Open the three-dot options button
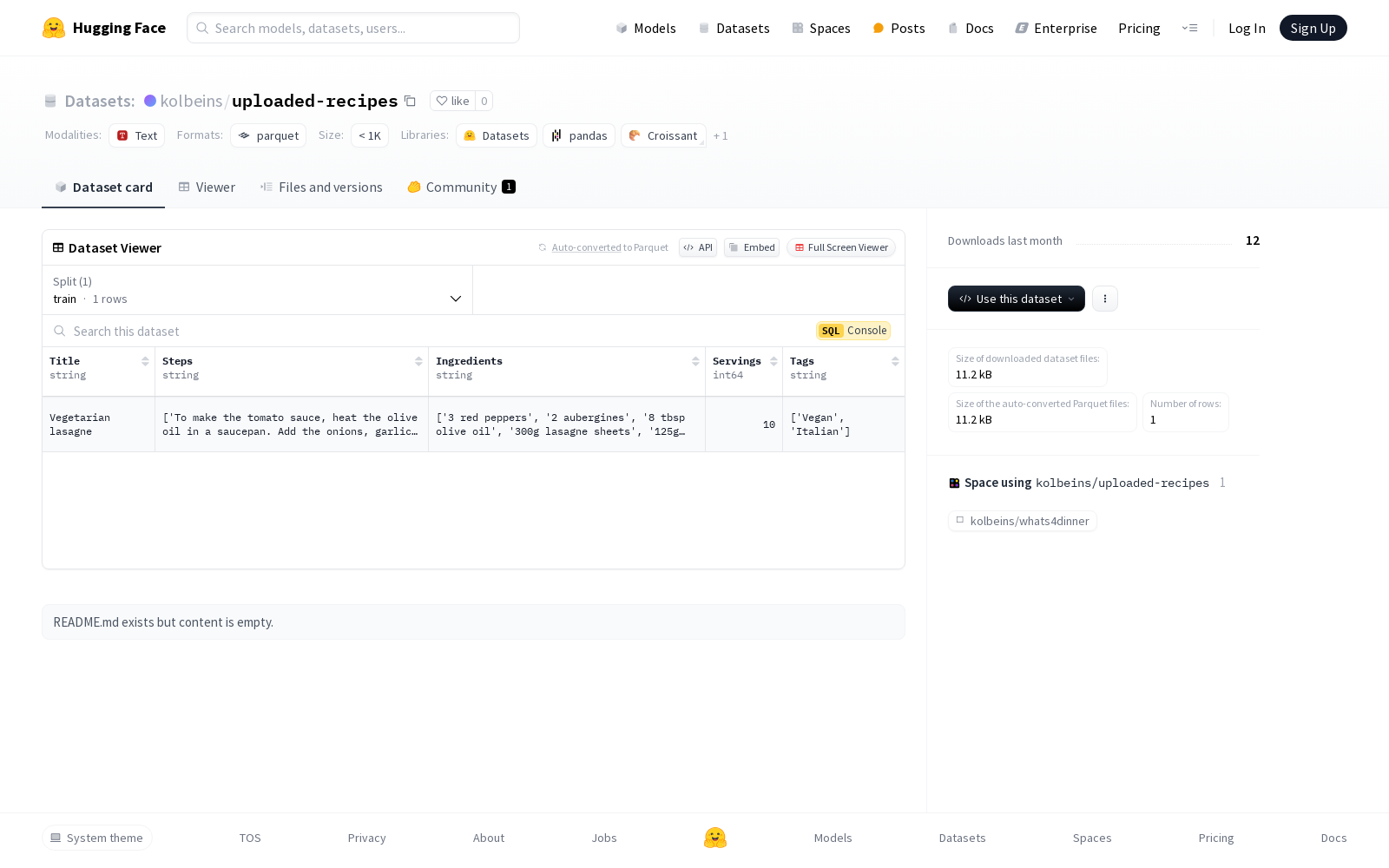 [1105, 299]
